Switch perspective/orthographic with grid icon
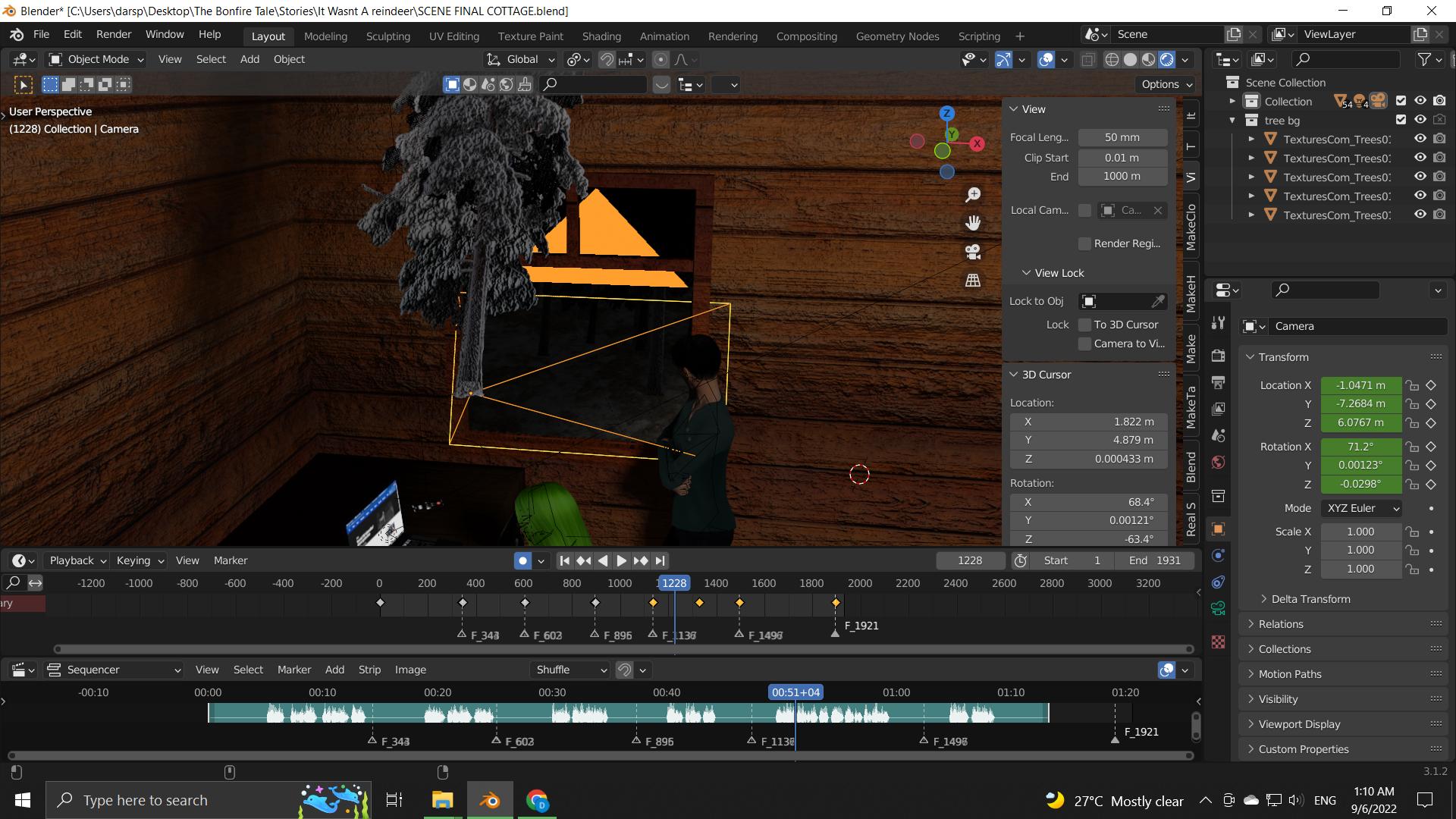Screen dimensions: 1456x819 click(x=973, y=281)
